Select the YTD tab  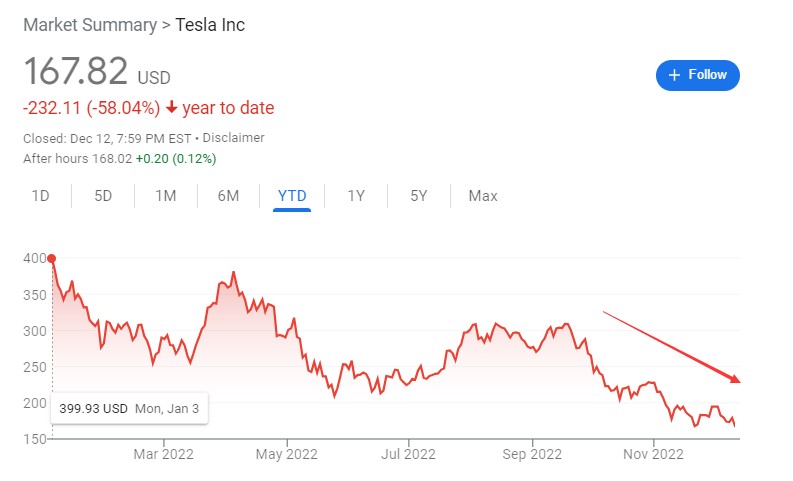pyautogui.click(x=291, y=196)
